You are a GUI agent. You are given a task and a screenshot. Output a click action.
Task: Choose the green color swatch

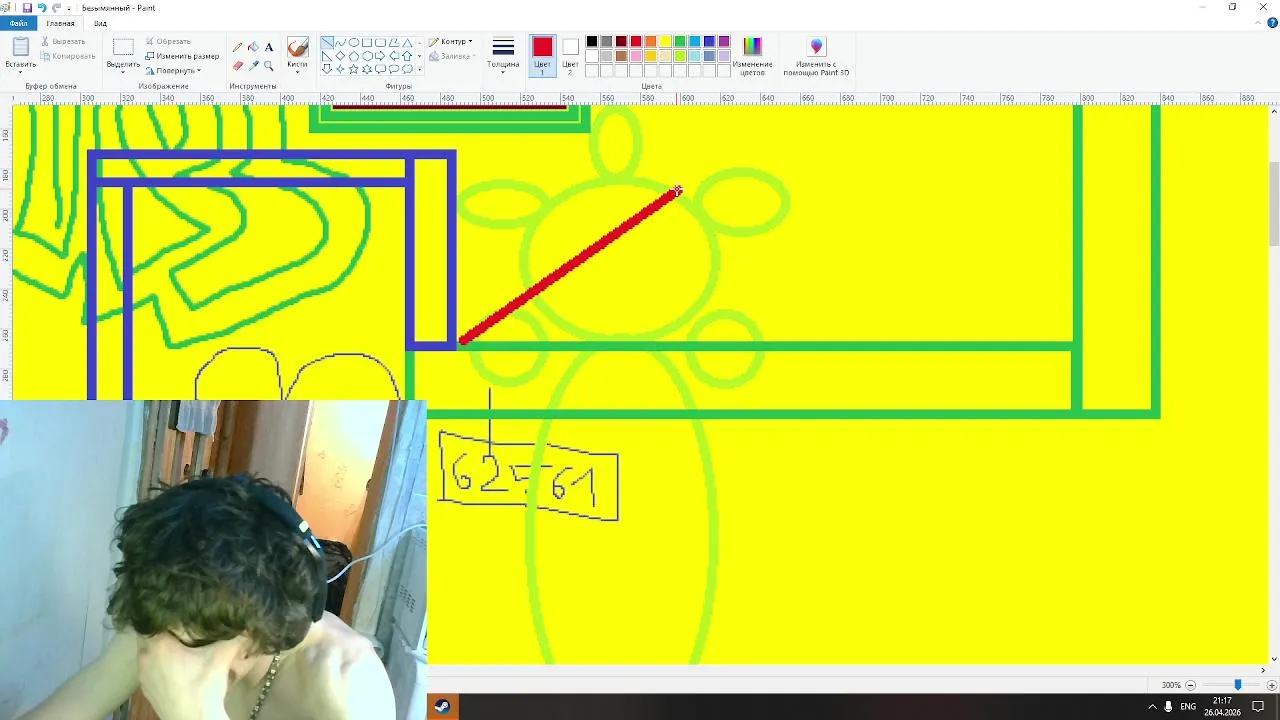pos(680,42)
